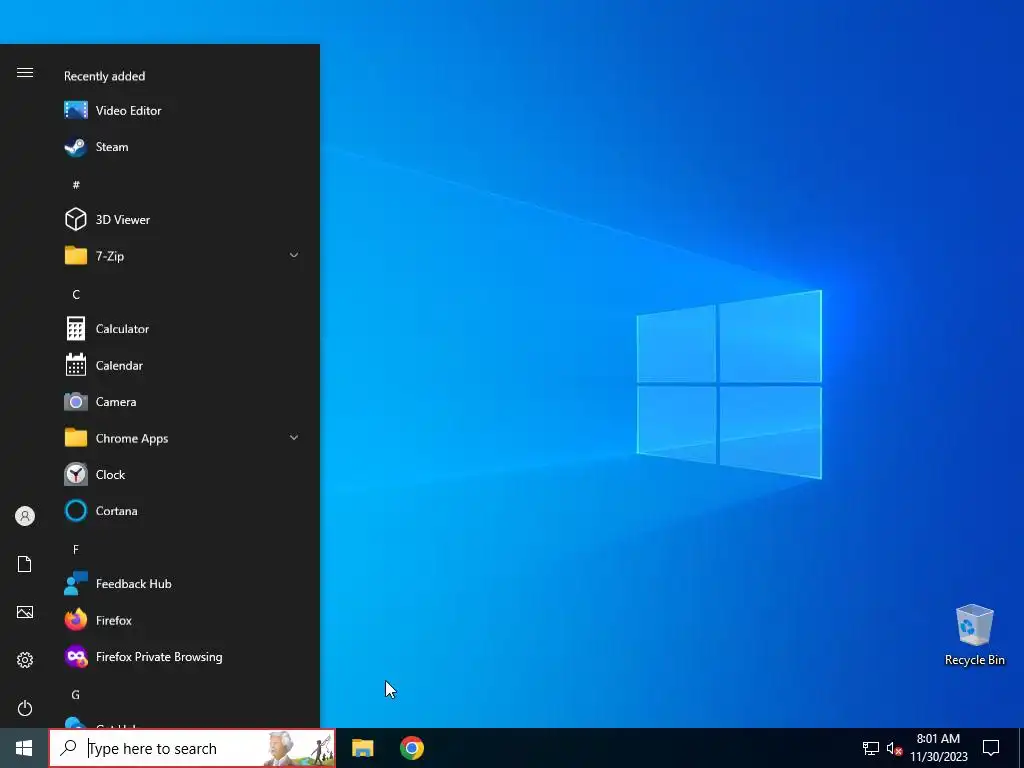This screenshot has height=768, width=1024.
Task: Launch the Calculator app
Action: point(182,328)
